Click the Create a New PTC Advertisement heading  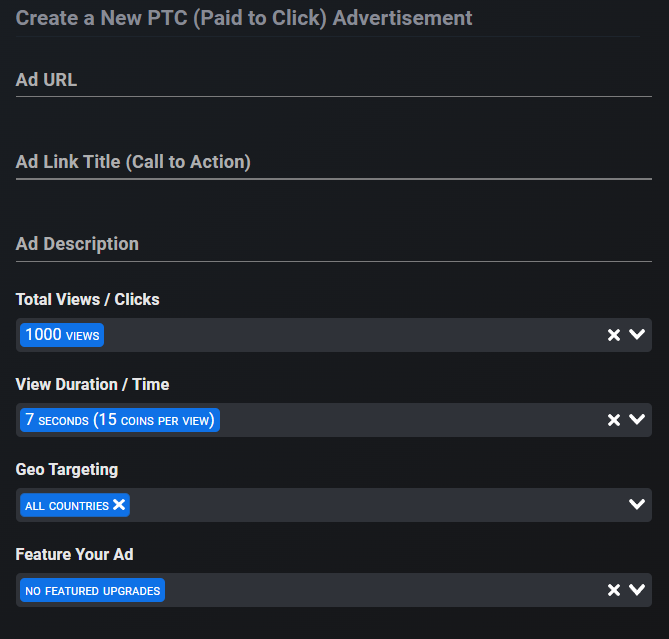click(244, 18)
